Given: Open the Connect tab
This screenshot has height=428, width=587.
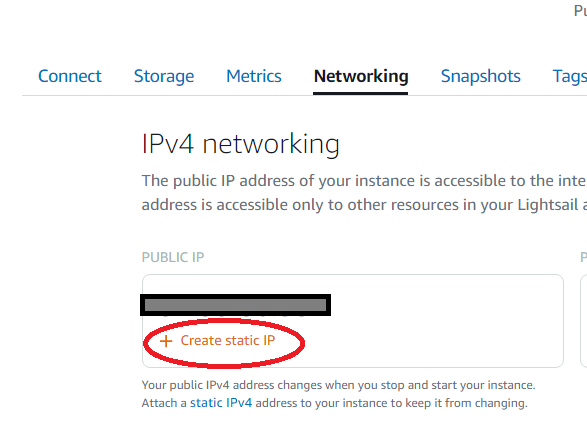Looking at the screenshot, I should [70, 76].
